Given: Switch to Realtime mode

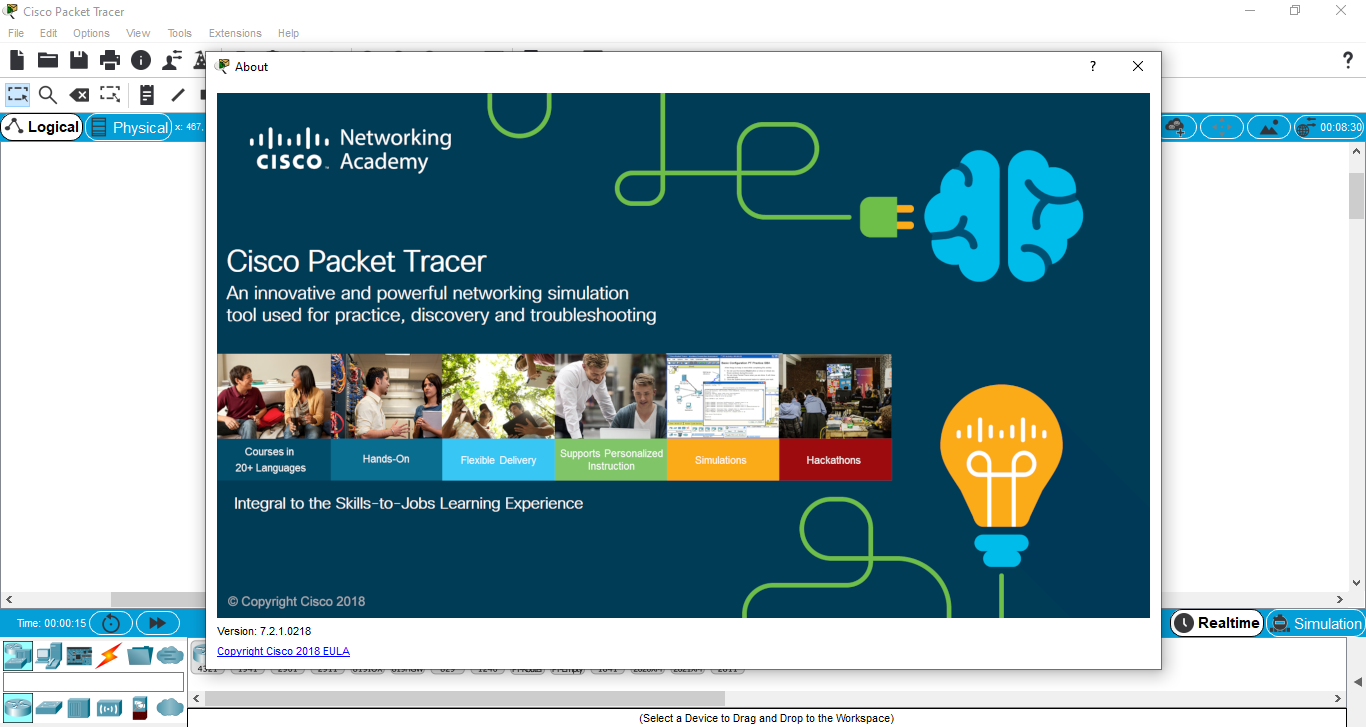Looking at the screenshot, I should (1216, 623).
